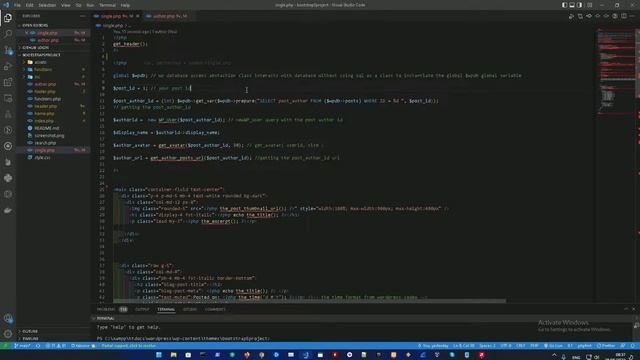Screen dimensions: 640x360
Task: Open functions.php in the file tree
Action: click(x=48, y=99)
